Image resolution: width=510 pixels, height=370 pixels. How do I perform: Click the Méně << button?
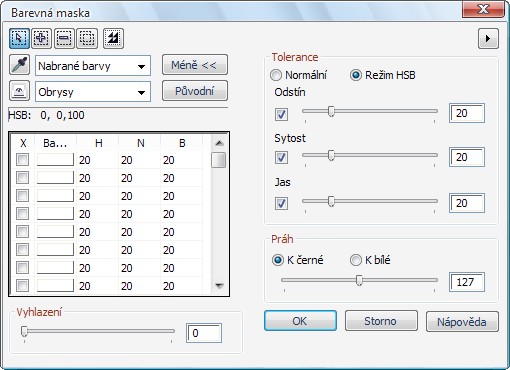point(195,65)
